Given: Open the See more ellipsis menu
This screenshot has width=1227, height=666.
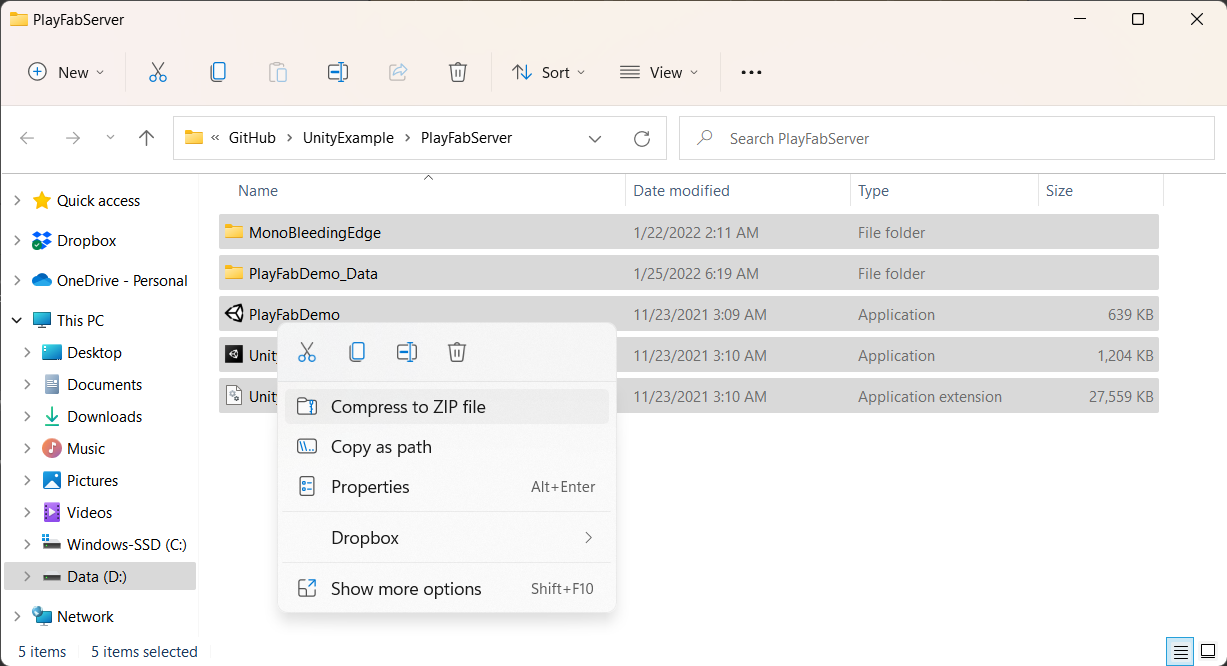Looking at the screenshot, I should (x=751, y=72).
